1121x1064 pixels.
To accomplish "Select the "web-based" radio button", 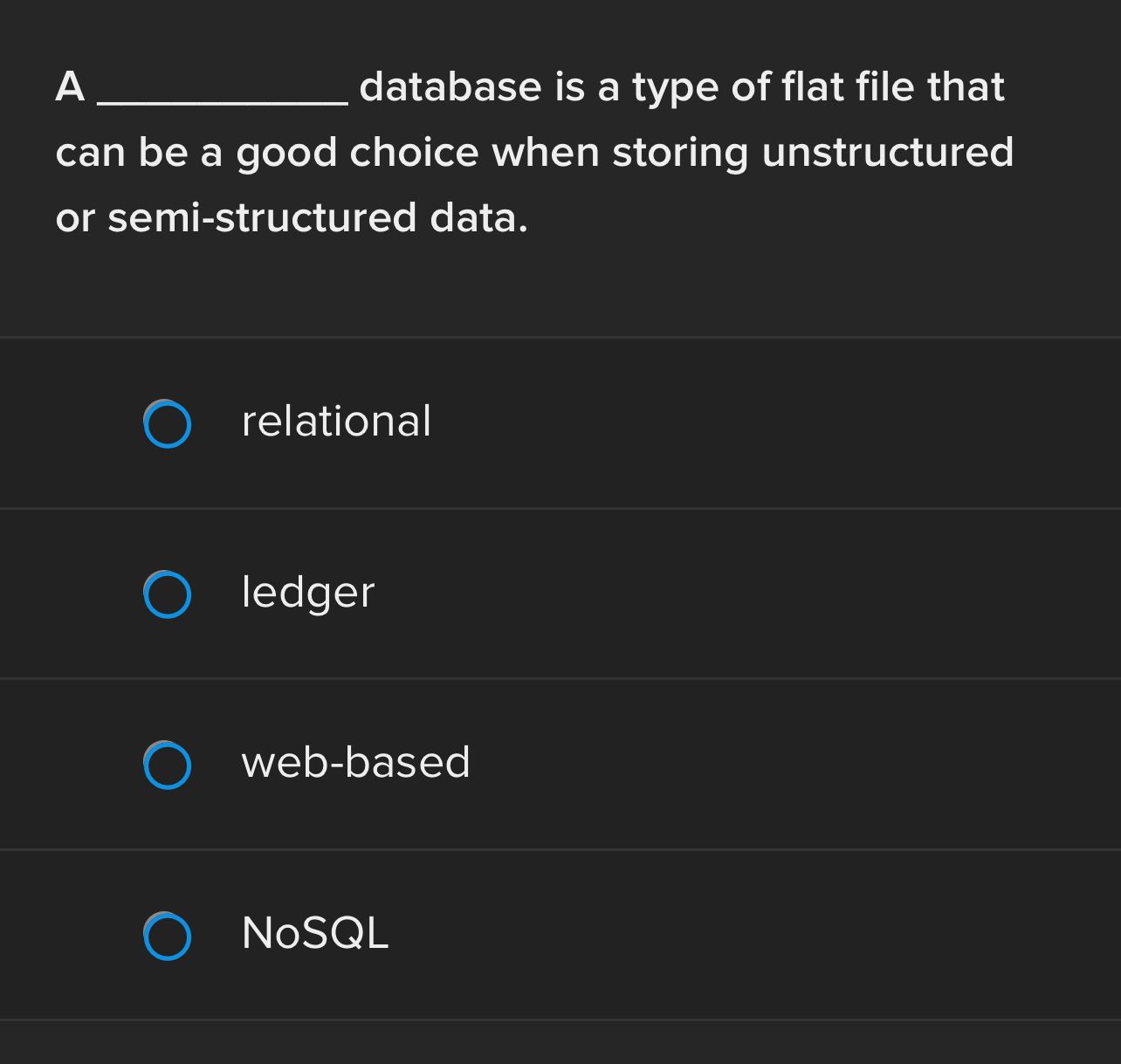I will 168,765.
